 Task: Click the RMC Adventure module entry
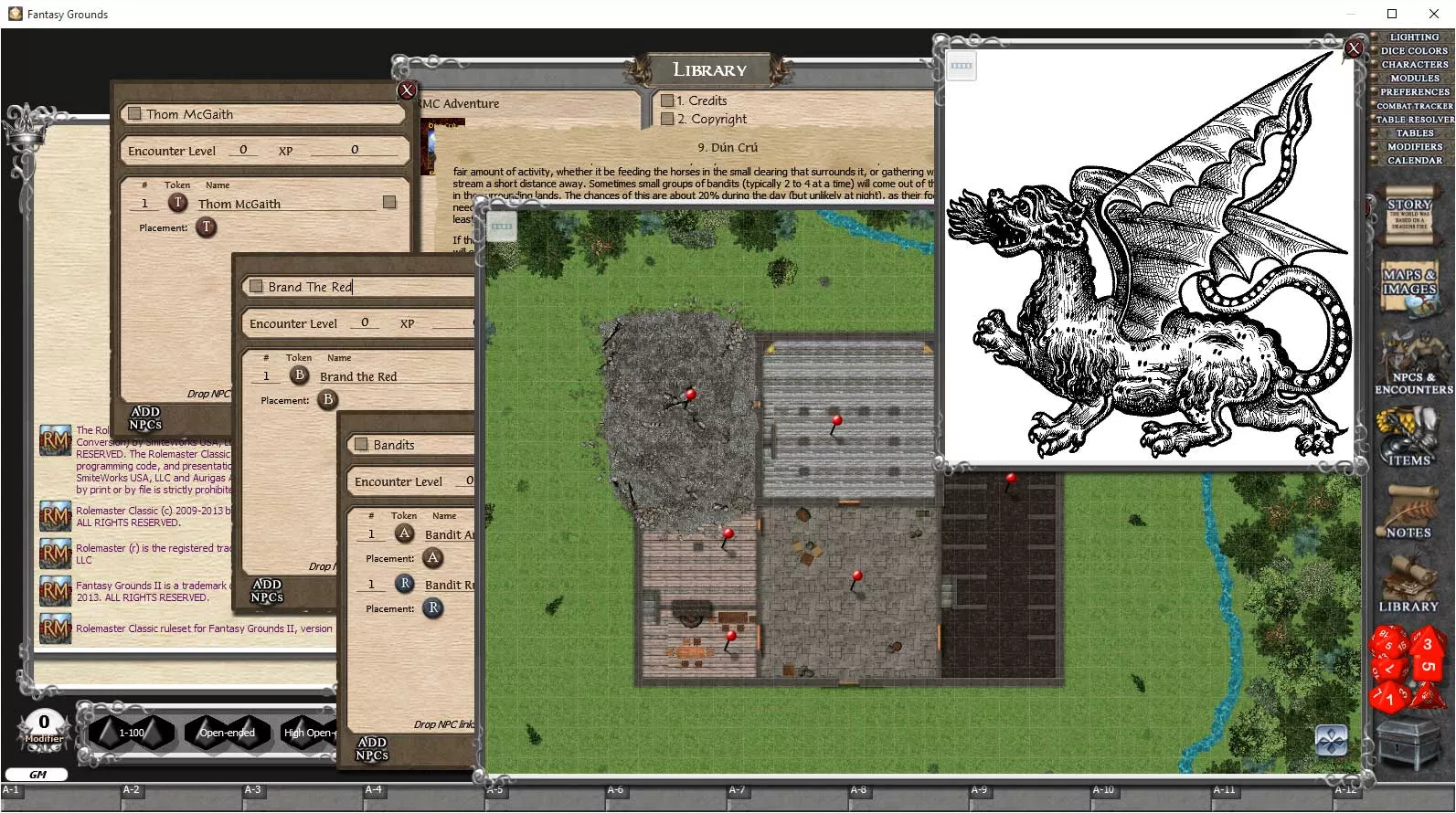pyautogui.click(x=460, y=103)
